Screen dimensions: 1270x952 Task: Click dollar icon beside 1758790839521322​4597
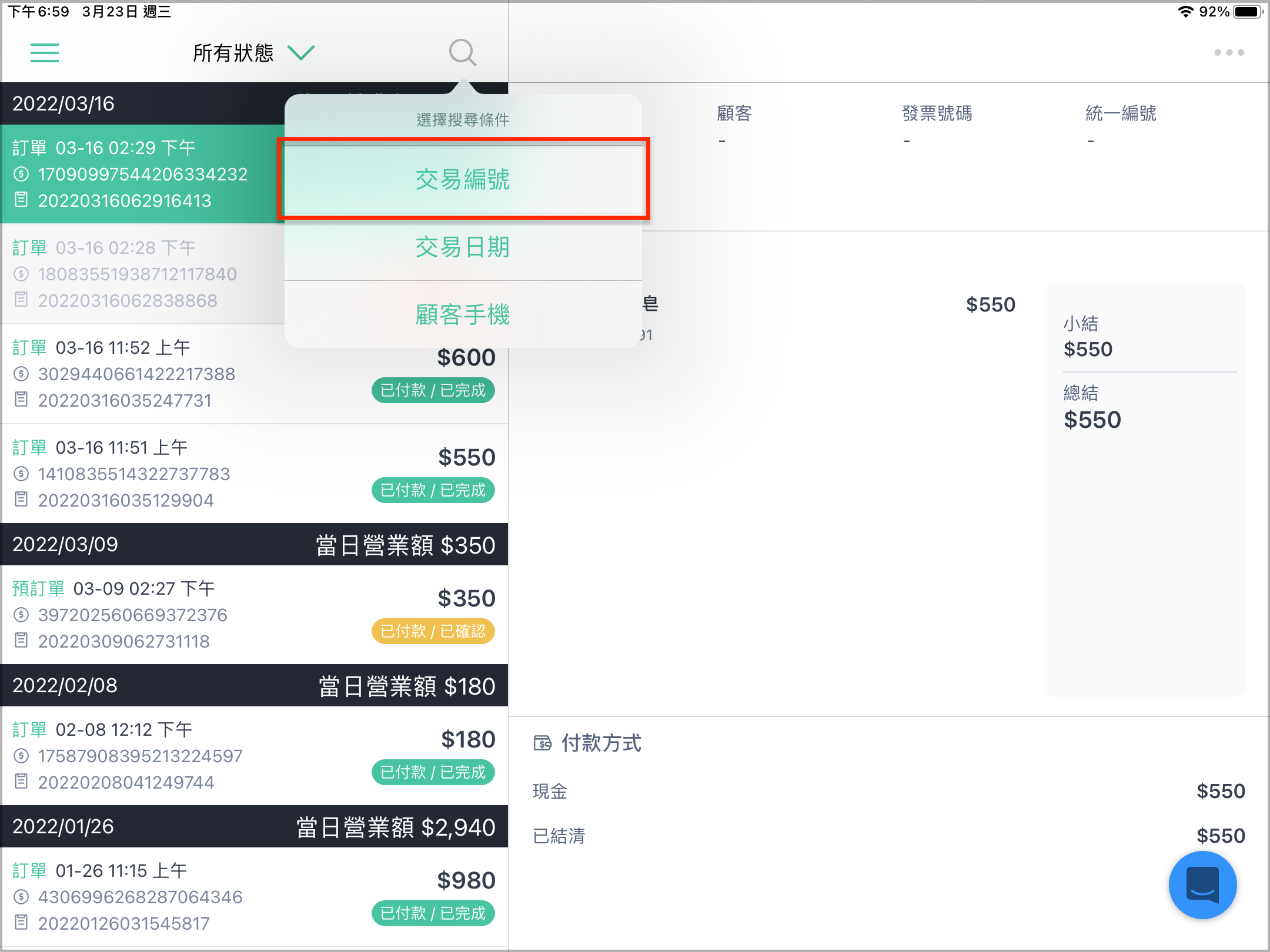click(x=21, y=756)
